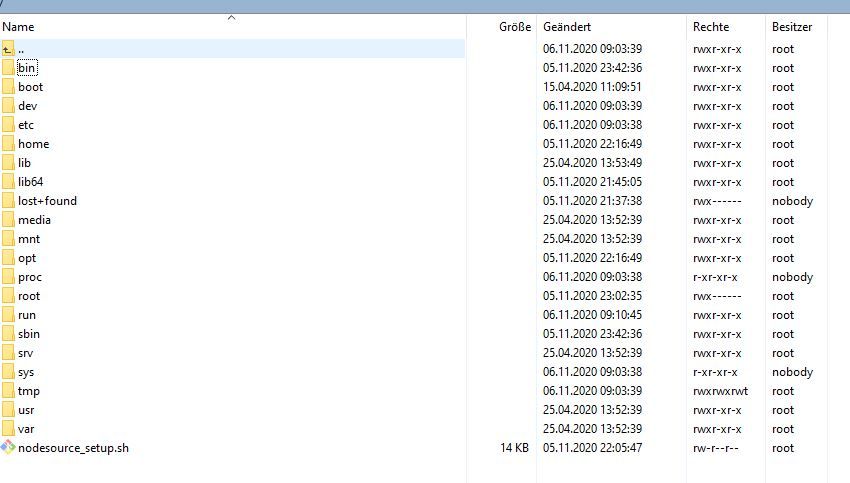Image resolution: width=850 pixels, height=483 pixels.
Task: Select the '..' parent directory entry name
Action: pyautogui.click(x=21, y=49)
